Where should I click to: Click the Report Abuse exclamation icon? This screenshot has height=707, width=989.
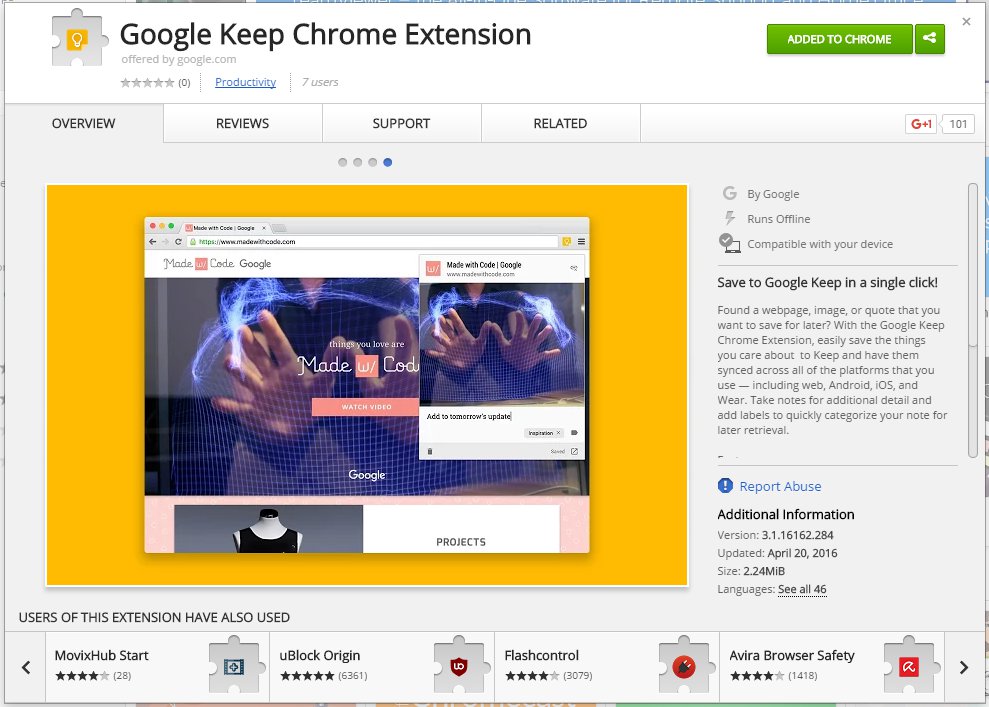pyautogui.click(x=725, y=486)
